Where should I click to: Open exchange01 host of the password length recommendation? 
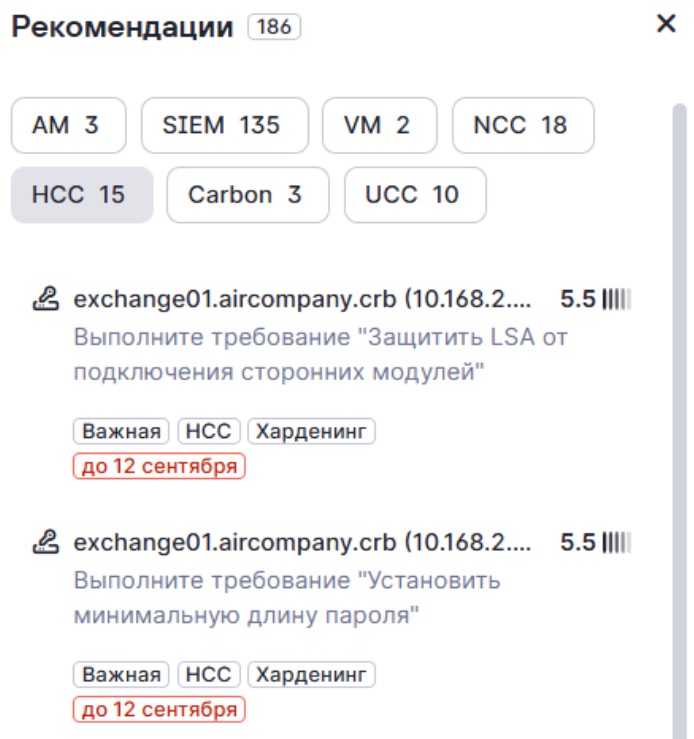coord(303,543)
